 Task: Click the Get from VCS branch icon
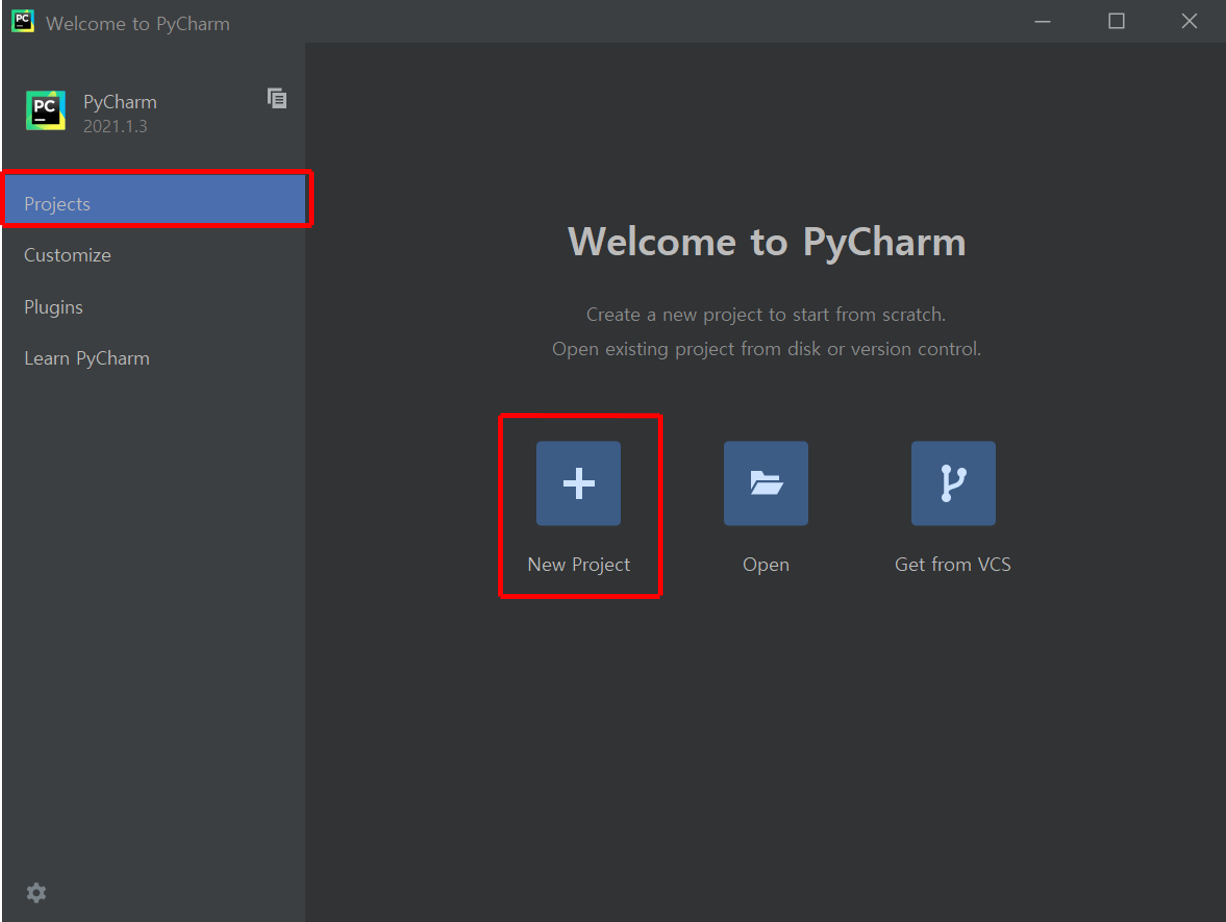(x=953, y=483)
